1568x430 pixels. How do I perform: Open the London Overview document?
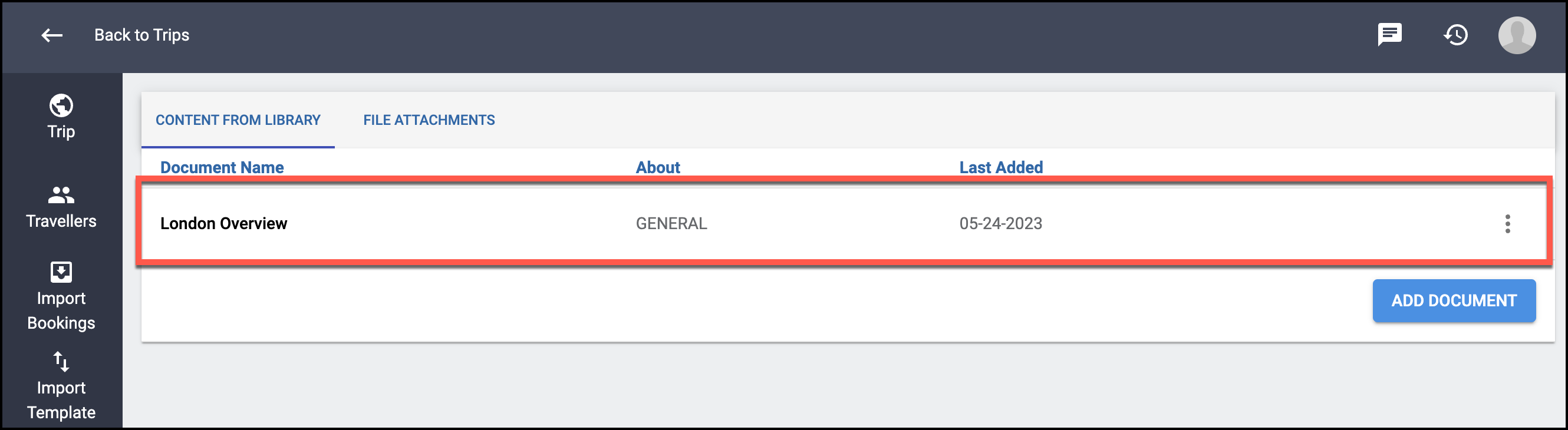(223, 223)
